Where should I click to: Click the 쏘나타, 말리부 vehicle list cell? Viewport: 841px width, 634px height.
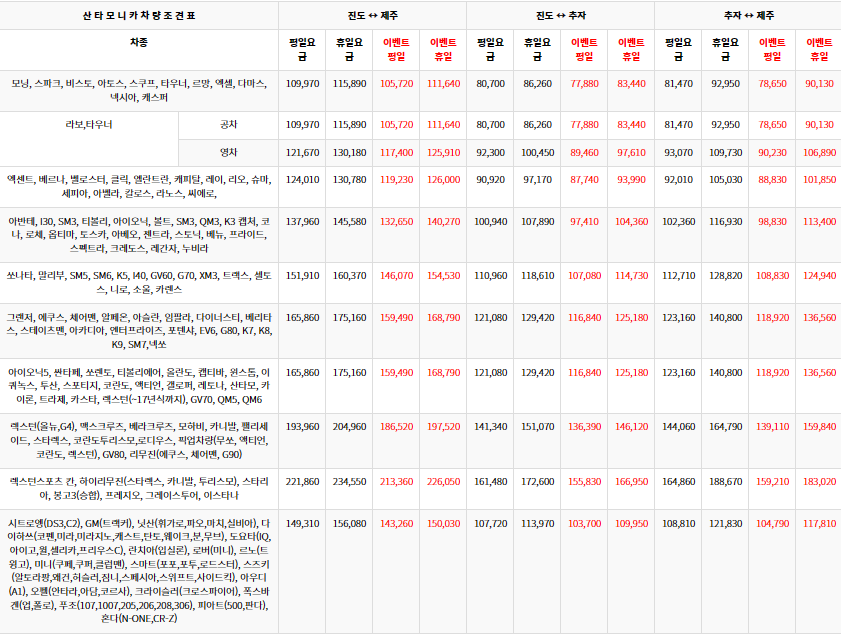(139, 283)
